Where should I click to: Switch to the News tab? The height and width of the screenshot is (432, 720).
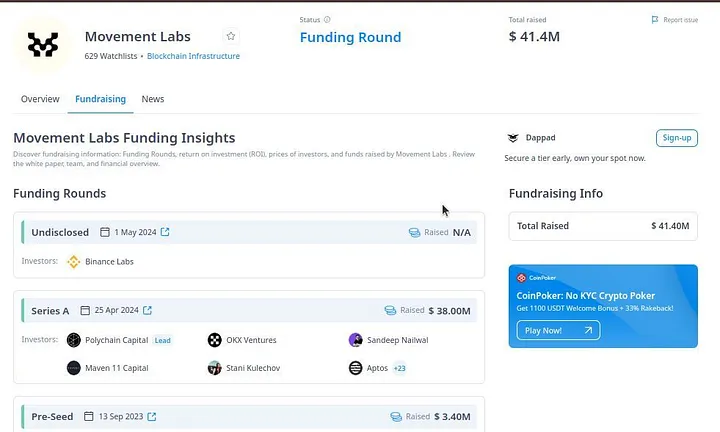153,99
